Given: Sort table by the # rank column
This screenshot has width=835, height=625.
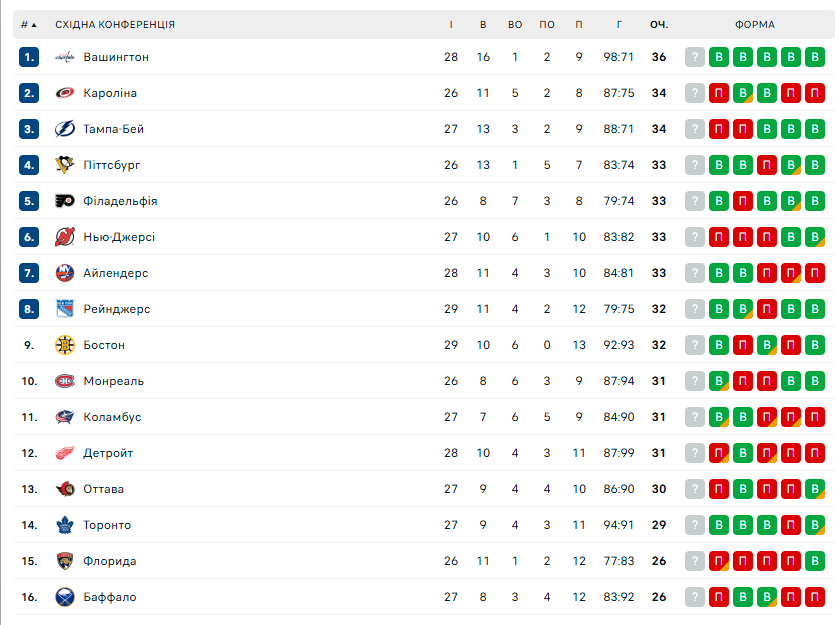Looking at the screenshot, I should (x=29, y=24).
